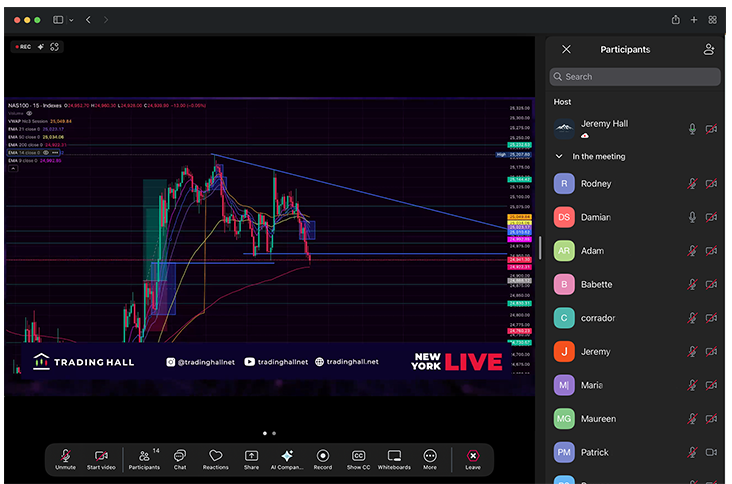Viewport: 732px width, 484px height.
Task: Open the More options menu
Action: coord(430,458)
